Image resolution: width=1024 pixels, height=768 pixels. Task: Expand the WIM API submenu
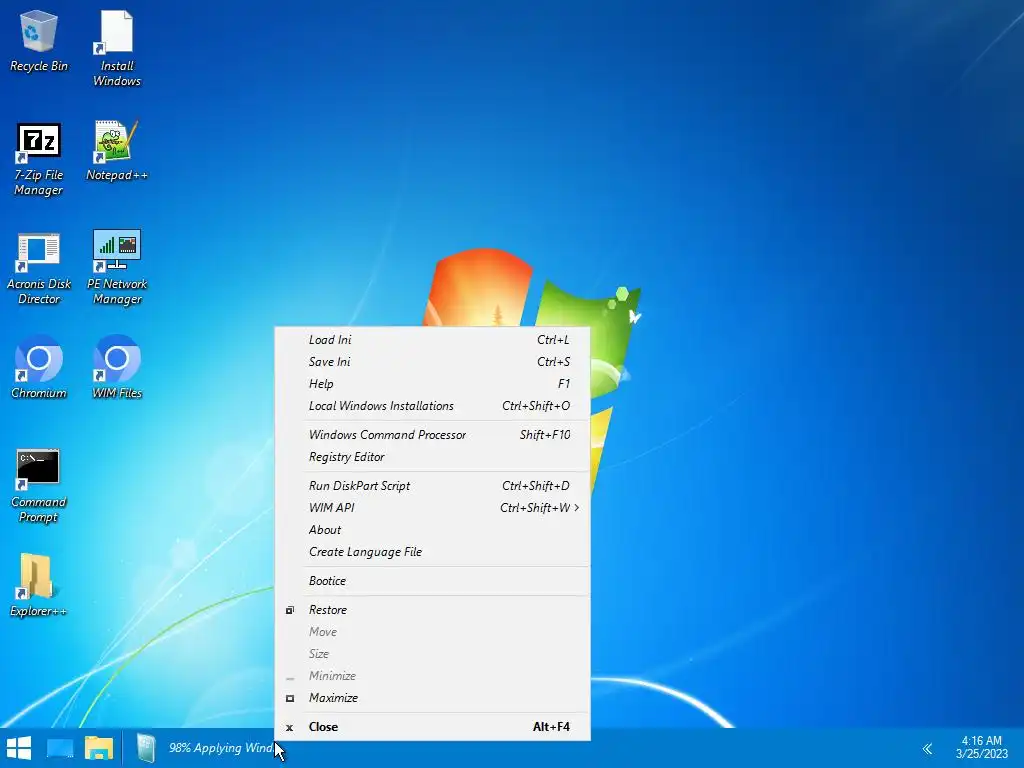tap(433, 508)
